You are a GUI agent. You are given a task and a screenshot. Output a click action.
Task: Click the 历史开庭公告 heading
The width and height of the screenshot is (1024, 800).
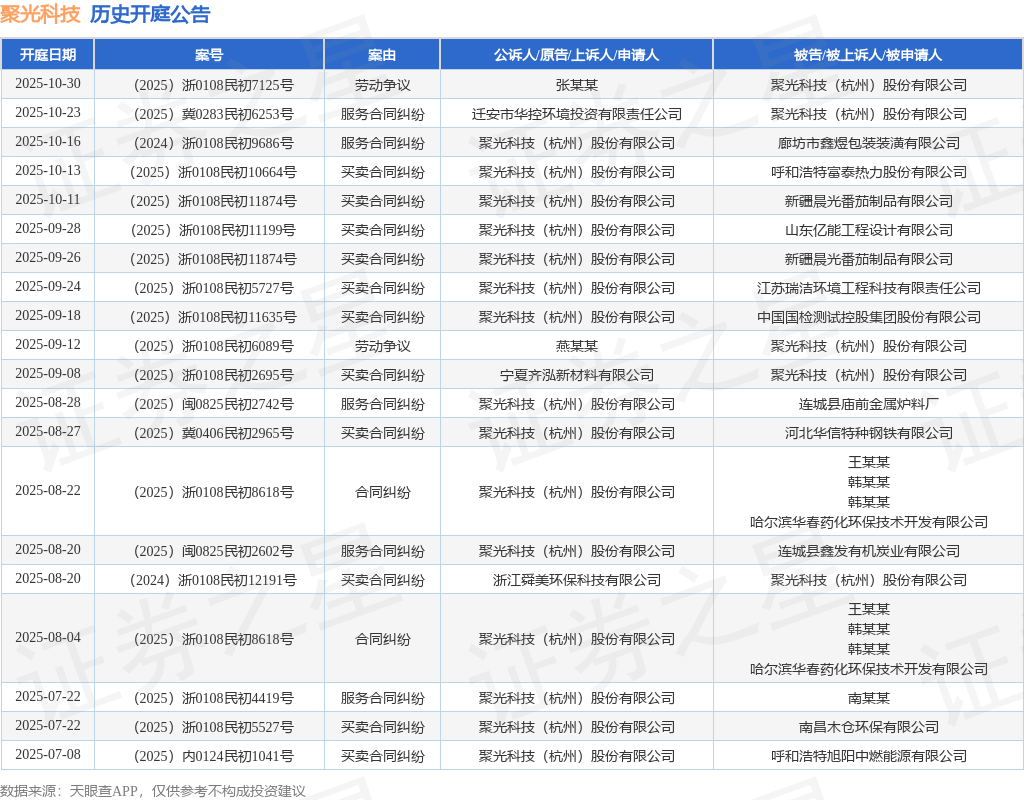click(x=150, y=14)
